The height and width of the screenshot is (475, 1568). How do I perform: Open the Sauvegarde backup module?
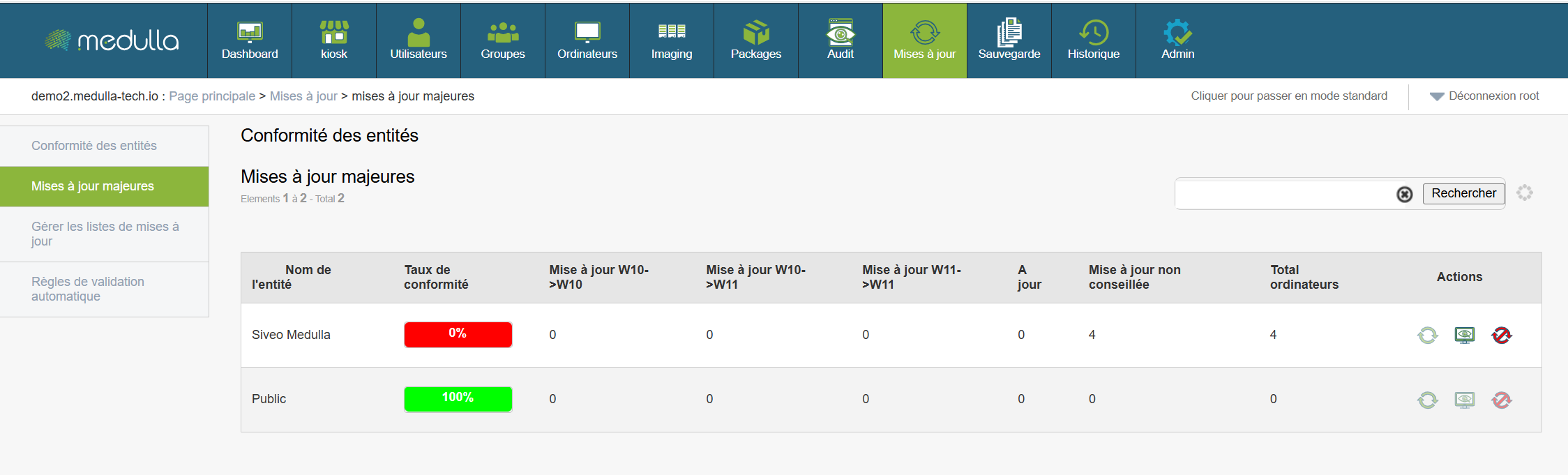tap(1009, 40)
